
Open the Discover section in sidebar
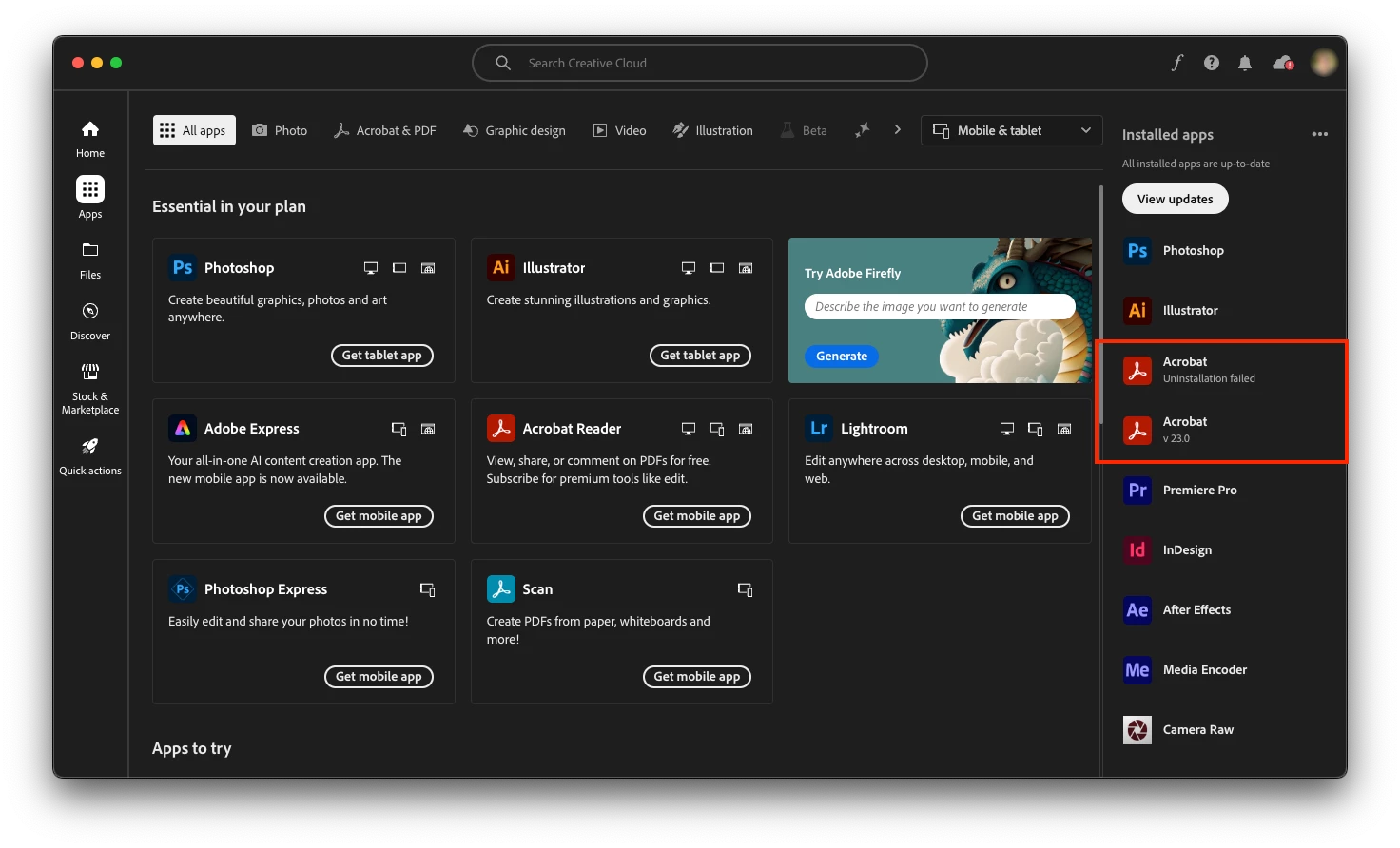pos(90,321)
